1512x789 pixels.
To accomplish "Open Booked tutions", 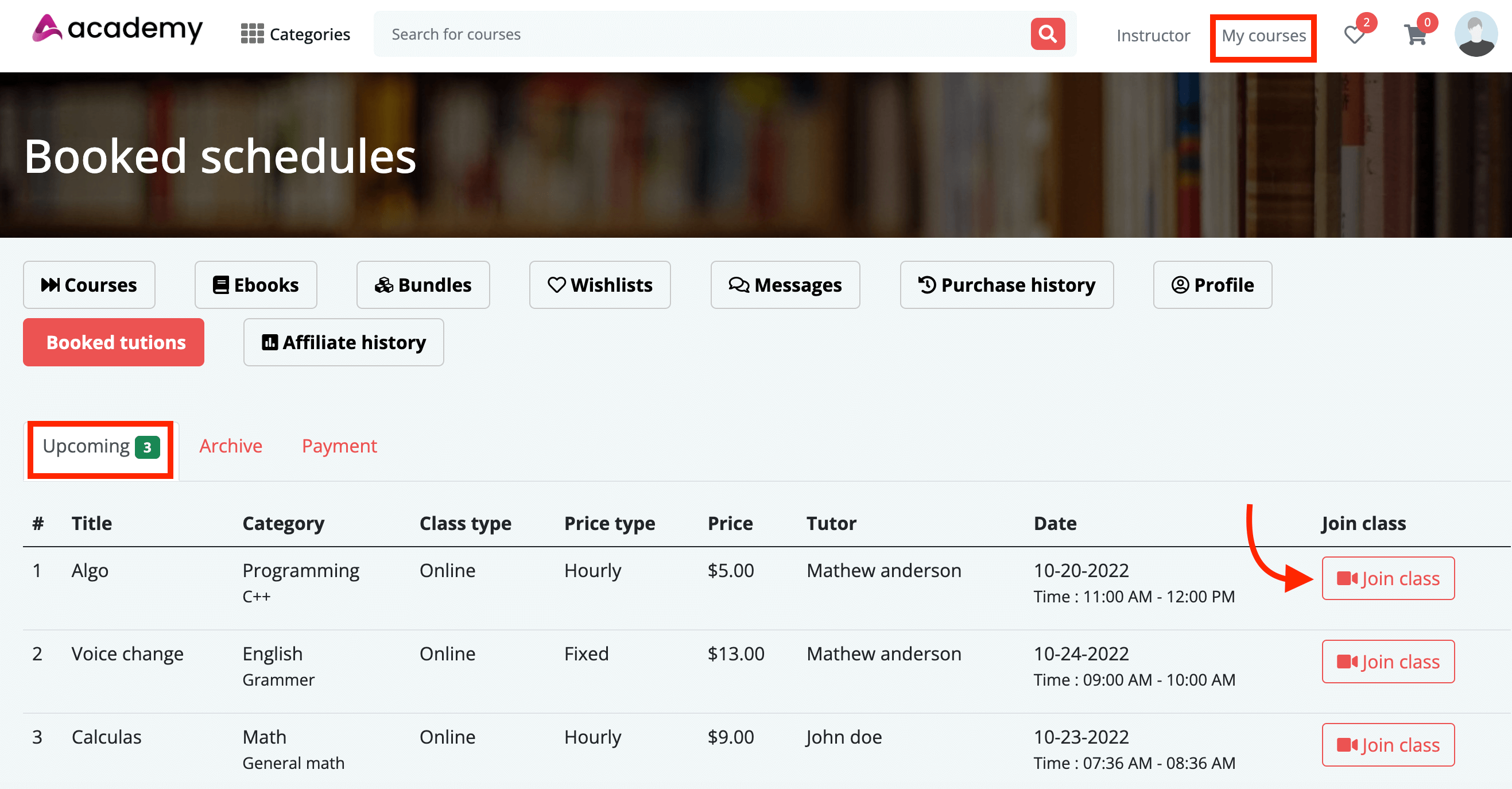I will [x=113, y=342].
